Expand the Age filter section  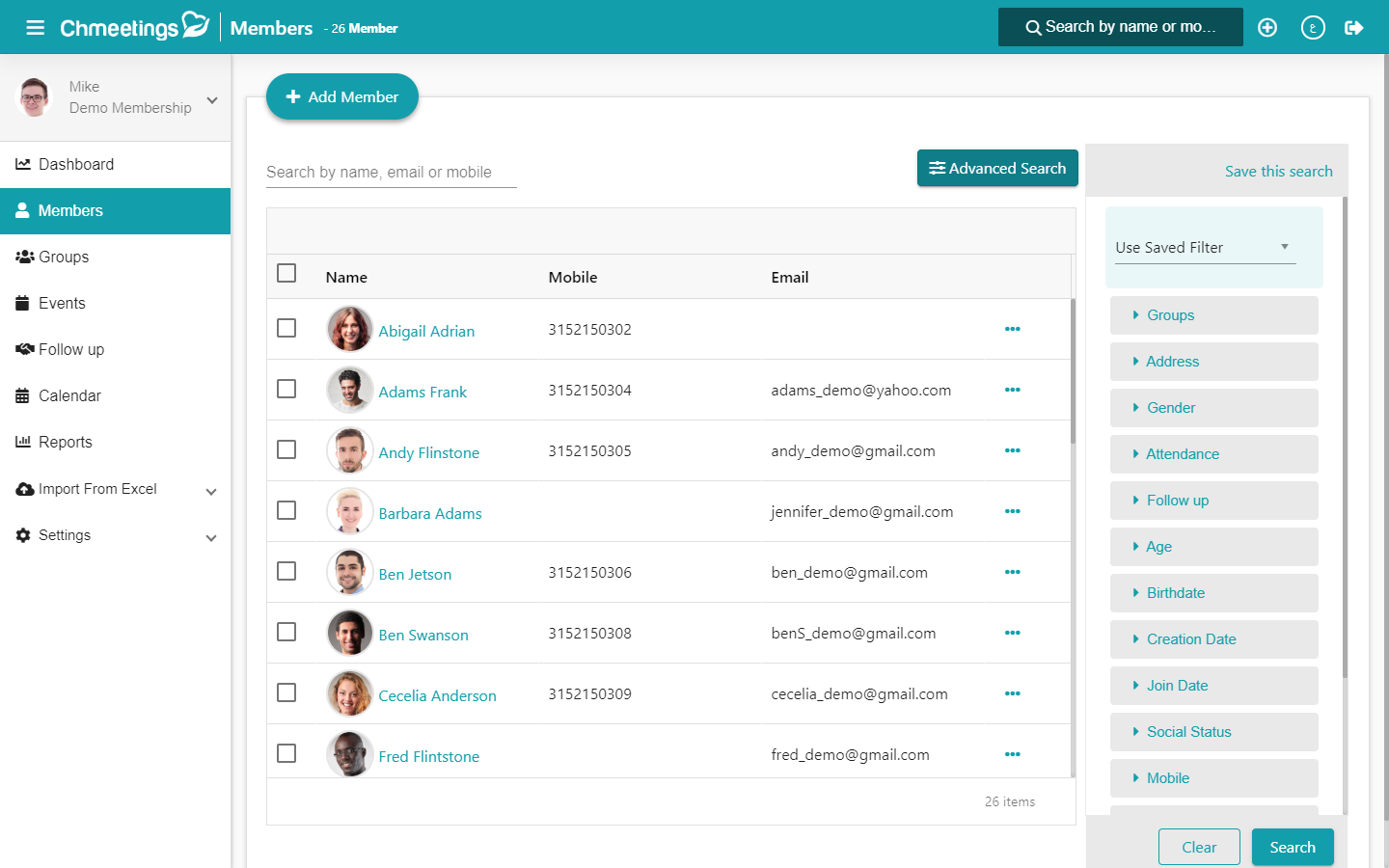(1213, 547)
